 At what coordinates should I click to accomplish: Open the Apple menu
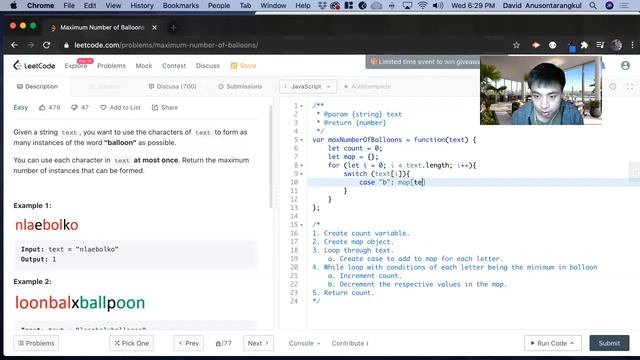coord(13,5)
